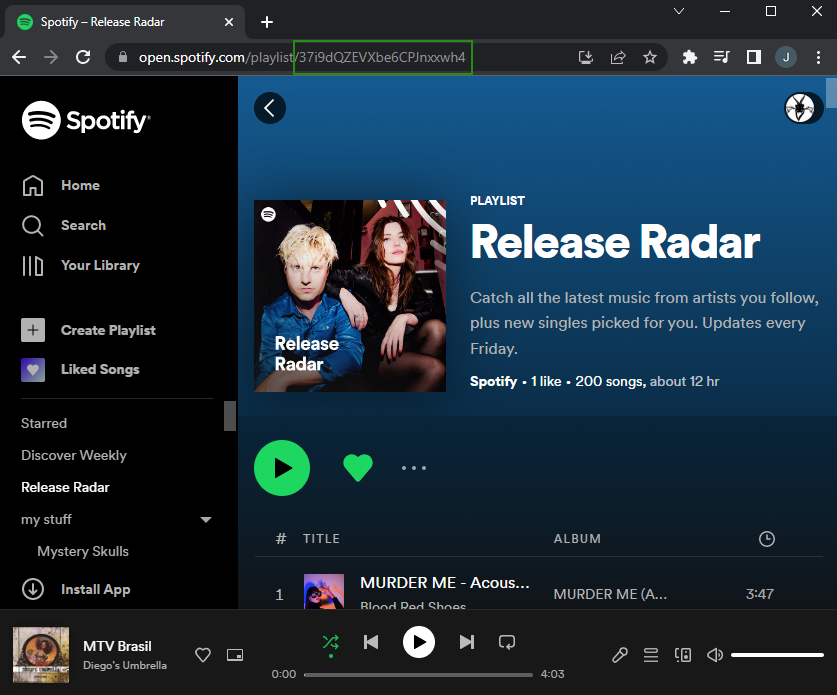
Task: Select the track MURDER ME - Acoustic
Action: coord(445,583)
